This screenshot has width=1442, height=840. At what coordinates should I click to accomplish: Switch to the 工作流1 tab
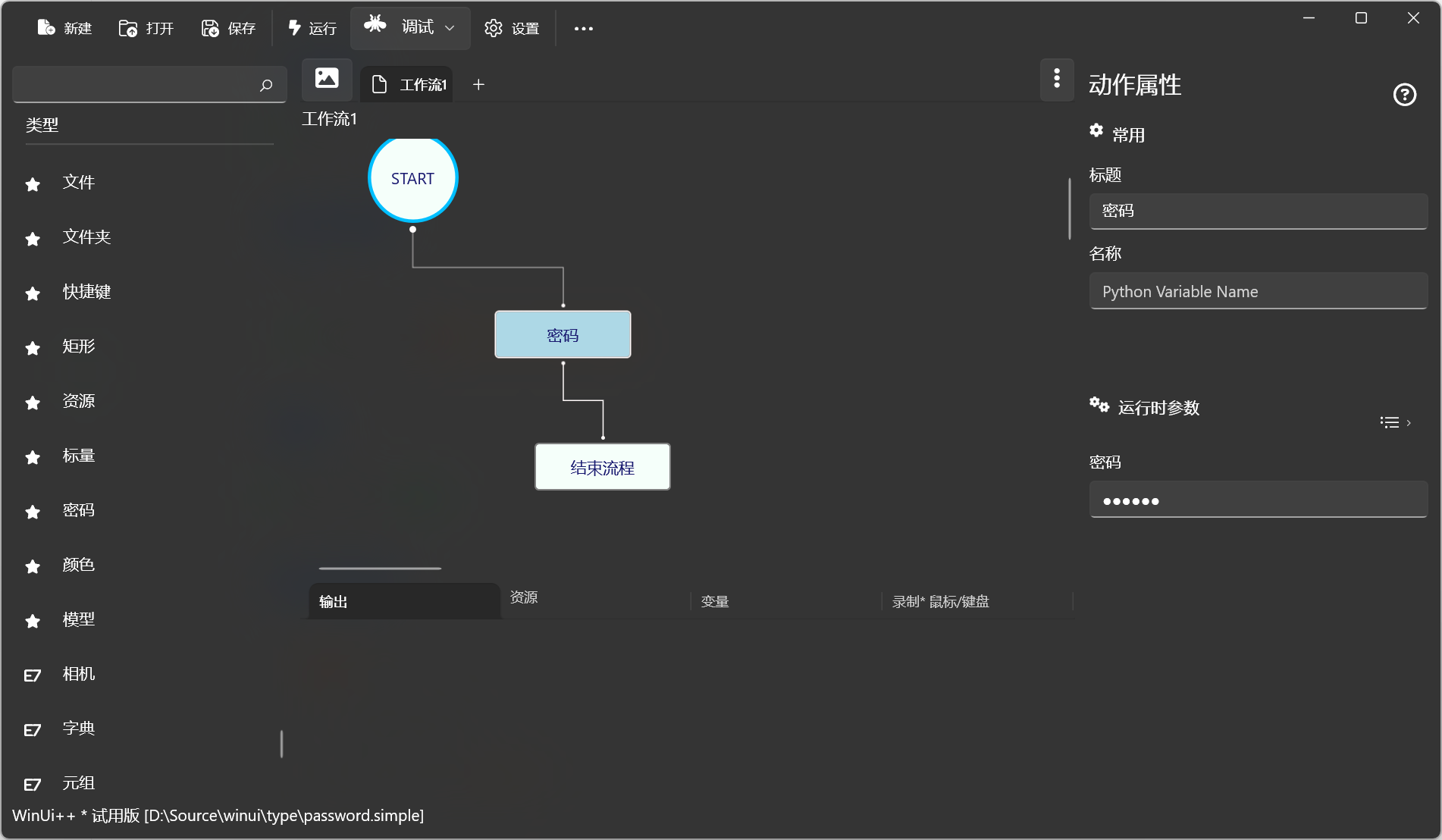tap(409, 85)
